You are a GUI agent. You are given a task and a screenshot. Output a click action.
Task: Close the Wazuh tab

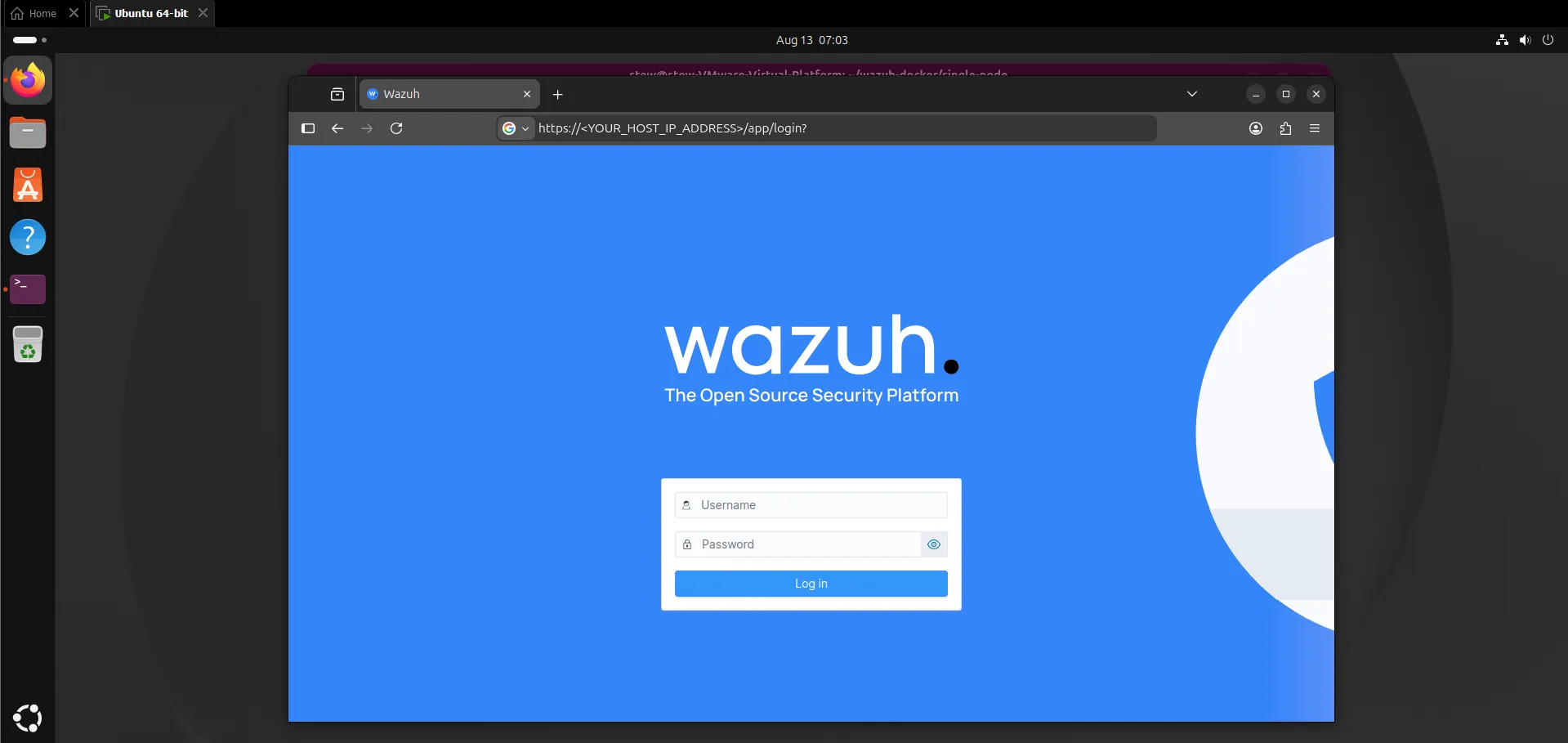[527, 94]
